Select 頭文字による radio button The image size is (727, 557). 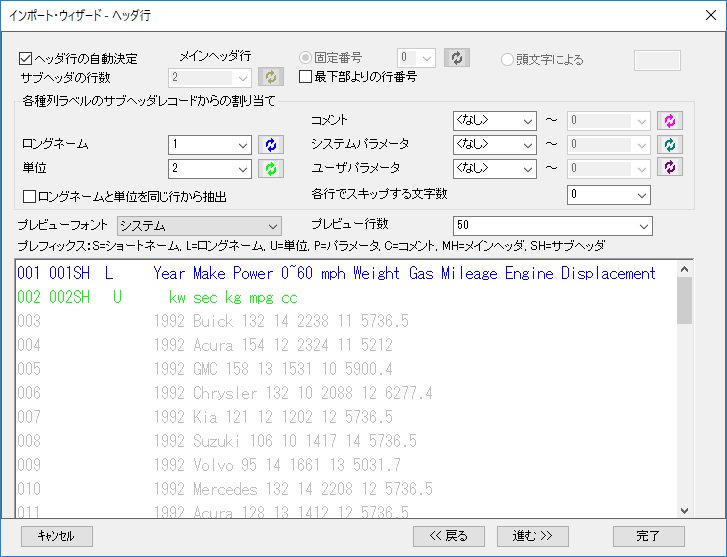pos(507,59)
